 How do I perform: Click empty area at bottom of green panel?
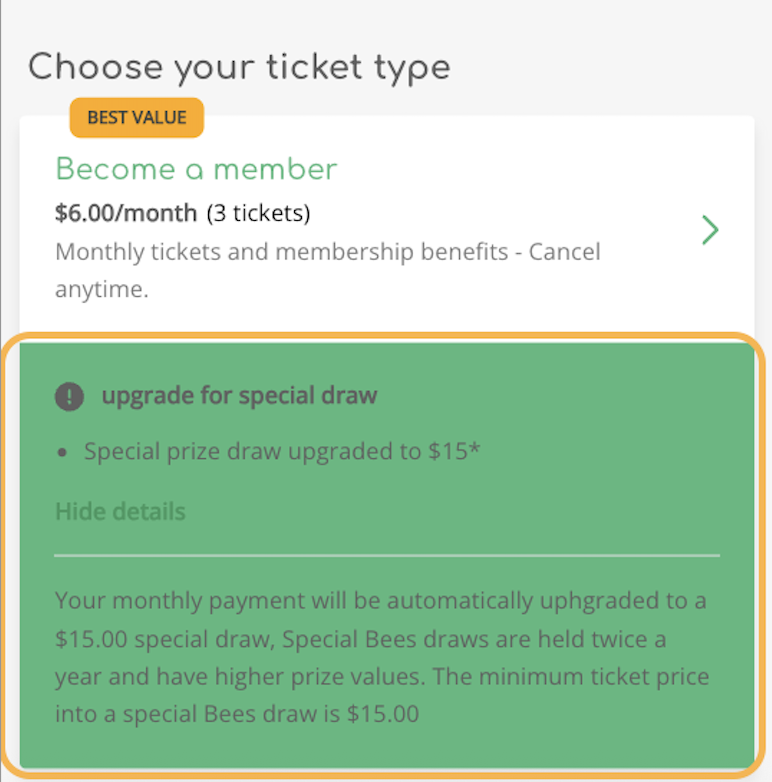click(387, 750)
